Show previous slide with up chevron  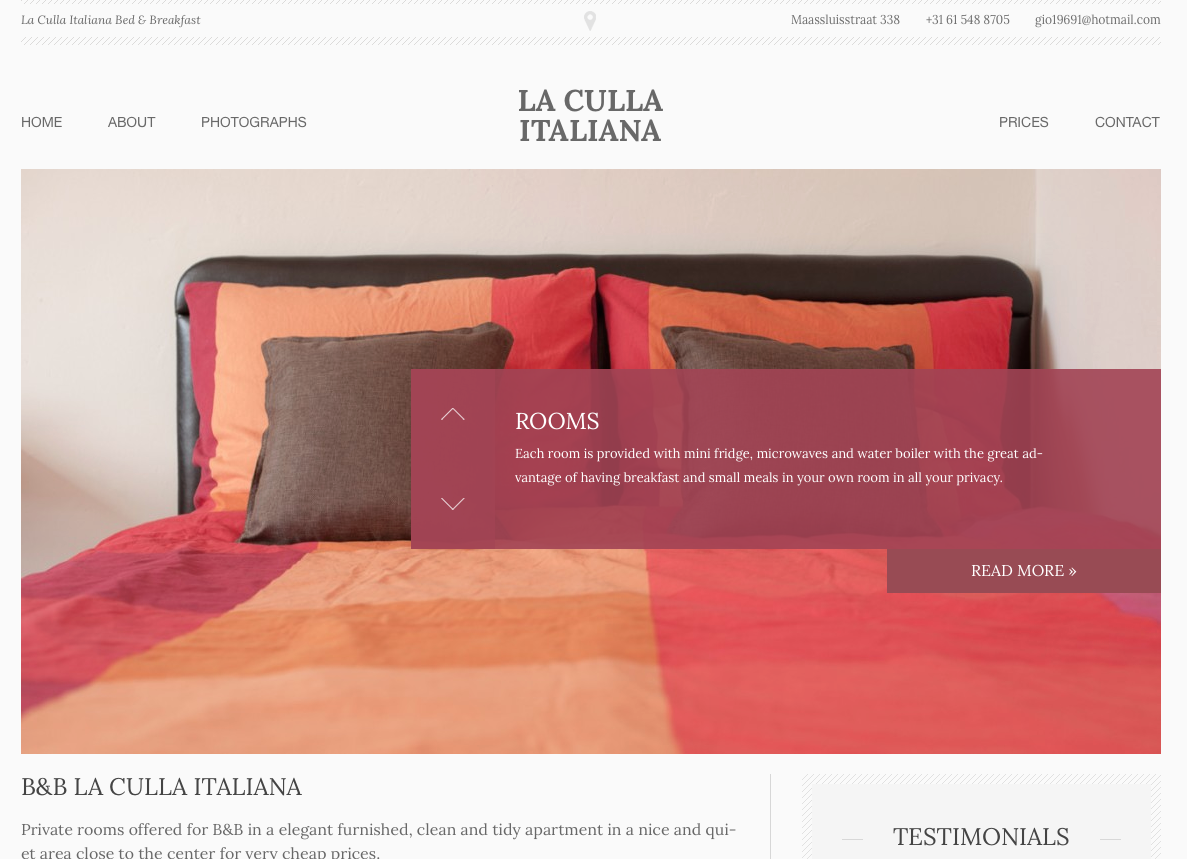pos(453,414)
